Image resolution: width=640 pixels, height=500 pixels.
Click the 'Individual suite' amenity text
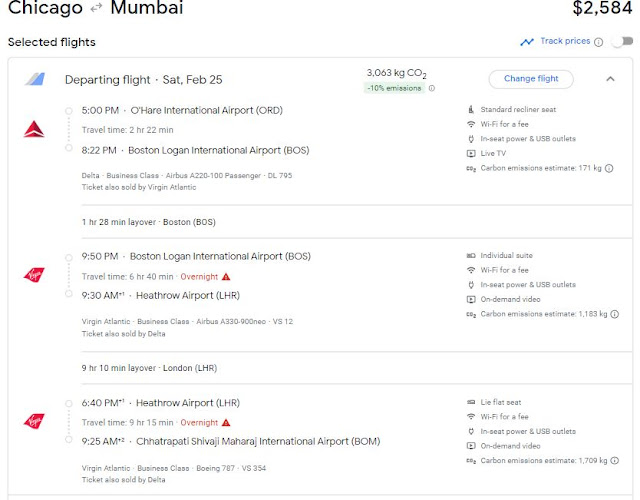click(x=507, y=256)
